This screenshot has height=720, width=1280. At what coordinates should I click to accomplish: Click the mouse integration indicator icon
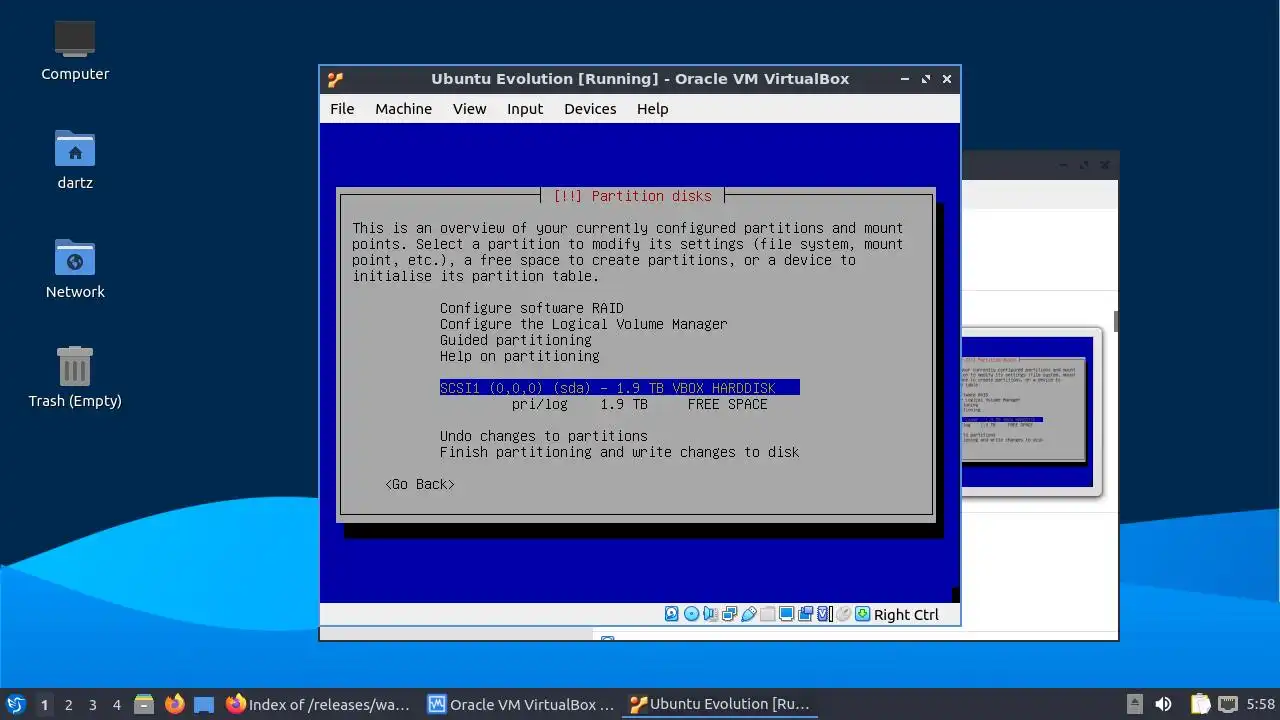pyautogui.click(x=843, y=614)
